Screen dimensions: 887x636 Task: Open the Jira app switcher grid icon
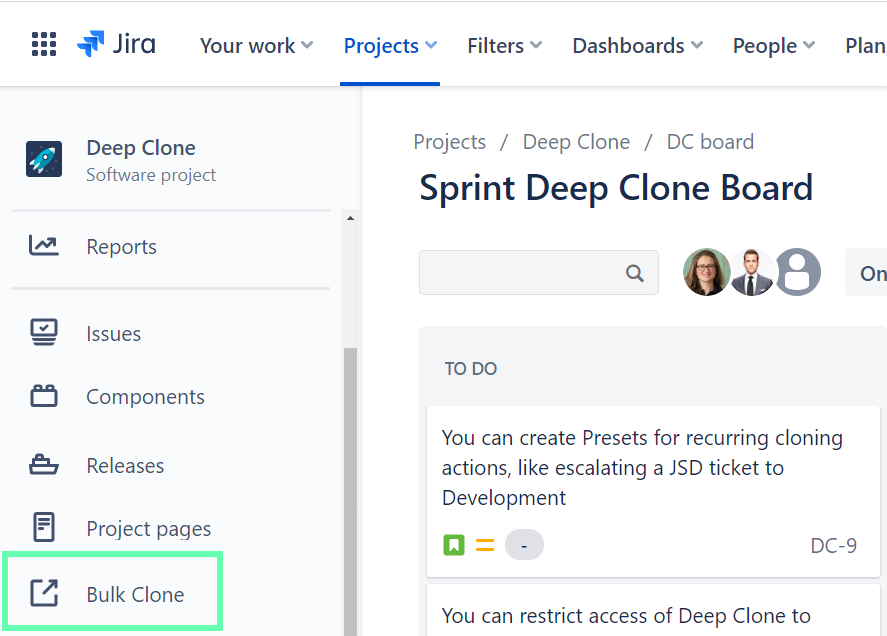(x=43, y=43)
